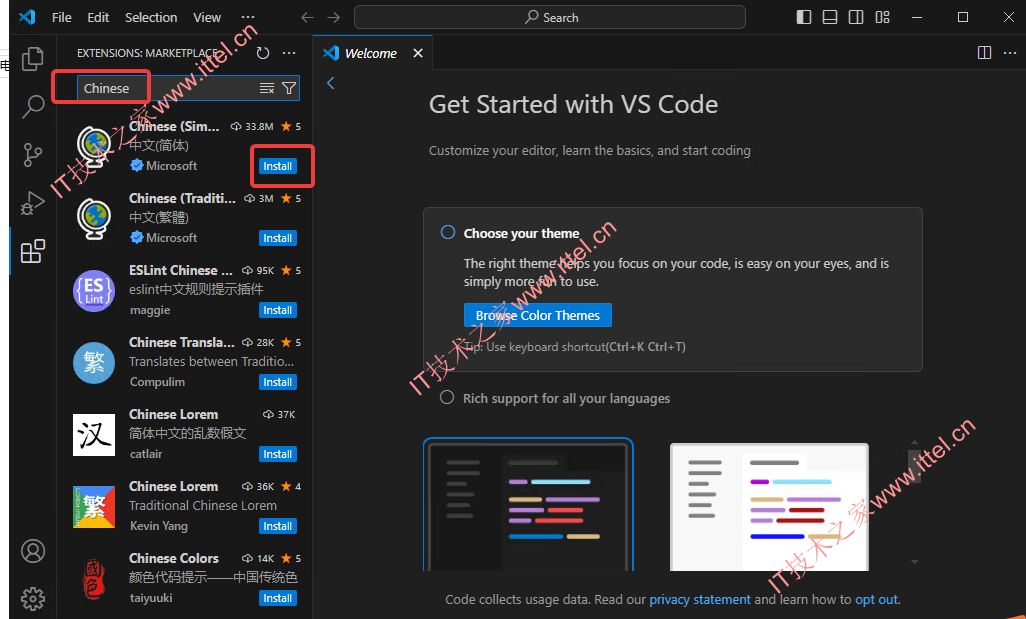Image resolution: width=1026 pixels, height=619 pixels.
Task: Install the Chinese (Traditional) language pack
Action: pos(277,238)
